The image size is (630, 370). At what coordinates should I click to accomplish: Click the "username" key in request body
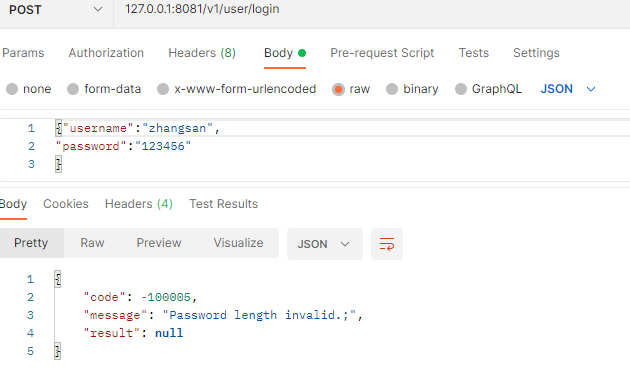click(98, 129)
